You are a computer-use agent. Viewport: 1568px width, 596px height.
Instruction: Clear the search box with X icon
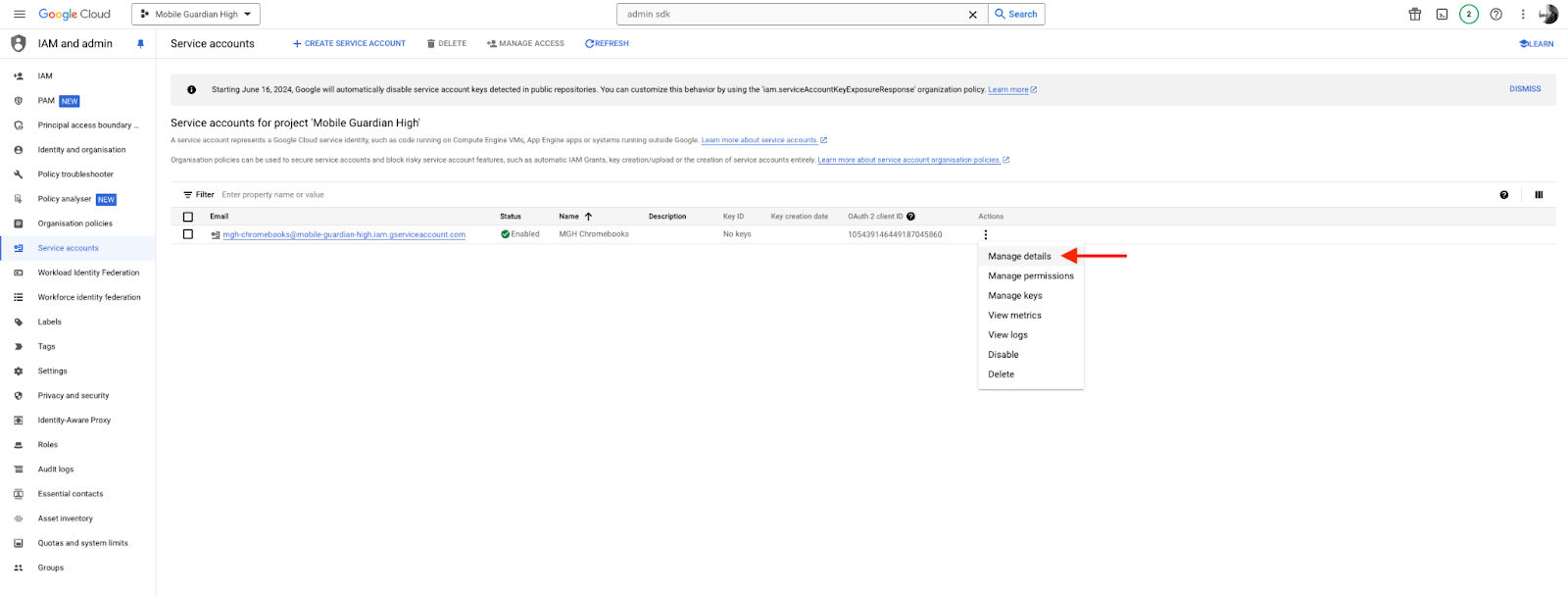pyautogui.click(x=972, y=15)
